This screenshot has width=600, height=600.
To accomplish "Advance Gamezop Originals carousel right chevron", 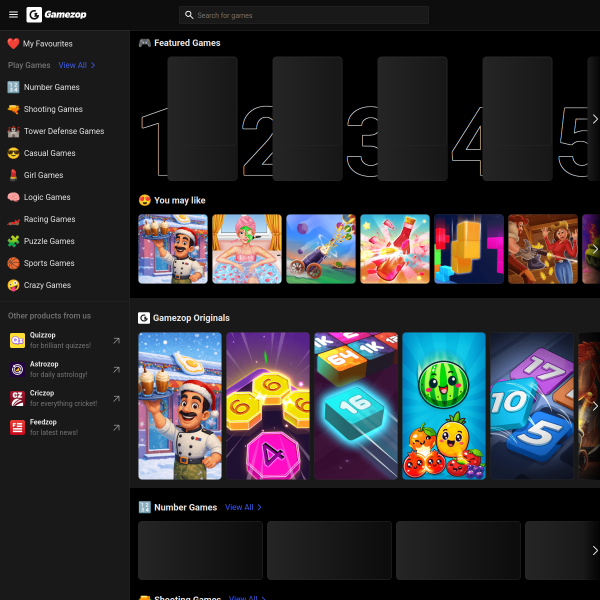I will (x=595, y=406).
